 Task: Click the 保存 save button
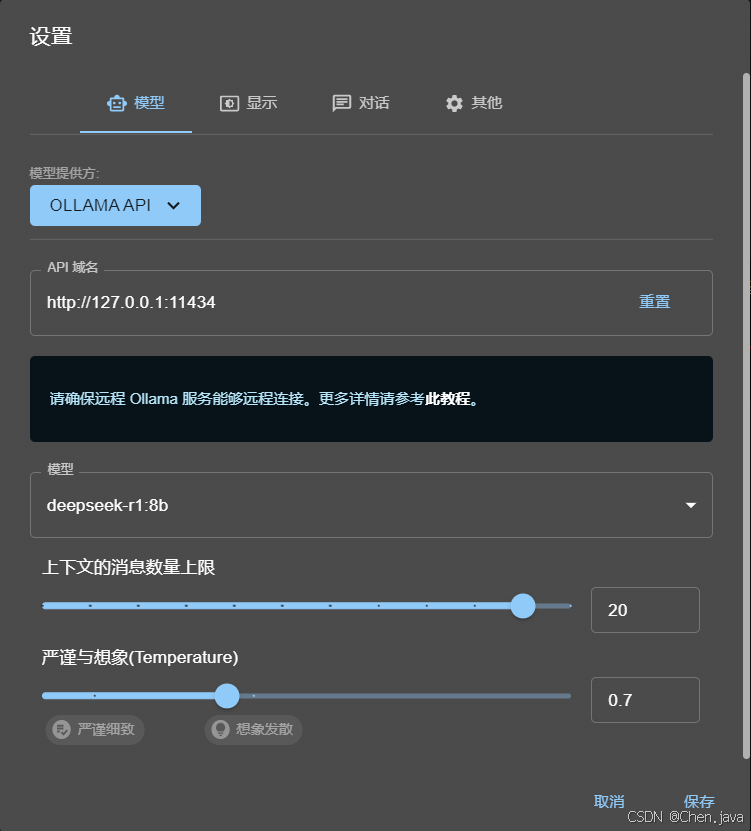pos(699,801)
